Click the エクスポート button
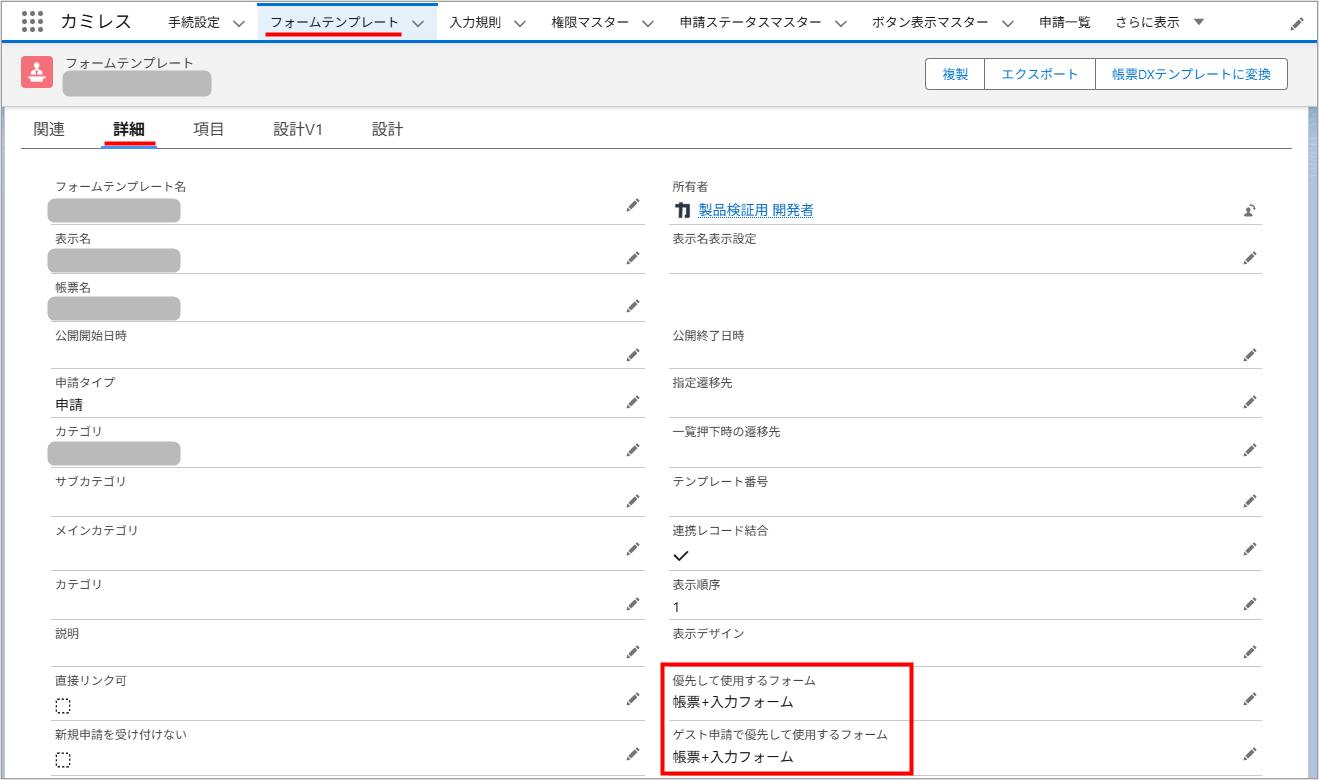This screenshot has width=1319, height=780. [1039, 73]
